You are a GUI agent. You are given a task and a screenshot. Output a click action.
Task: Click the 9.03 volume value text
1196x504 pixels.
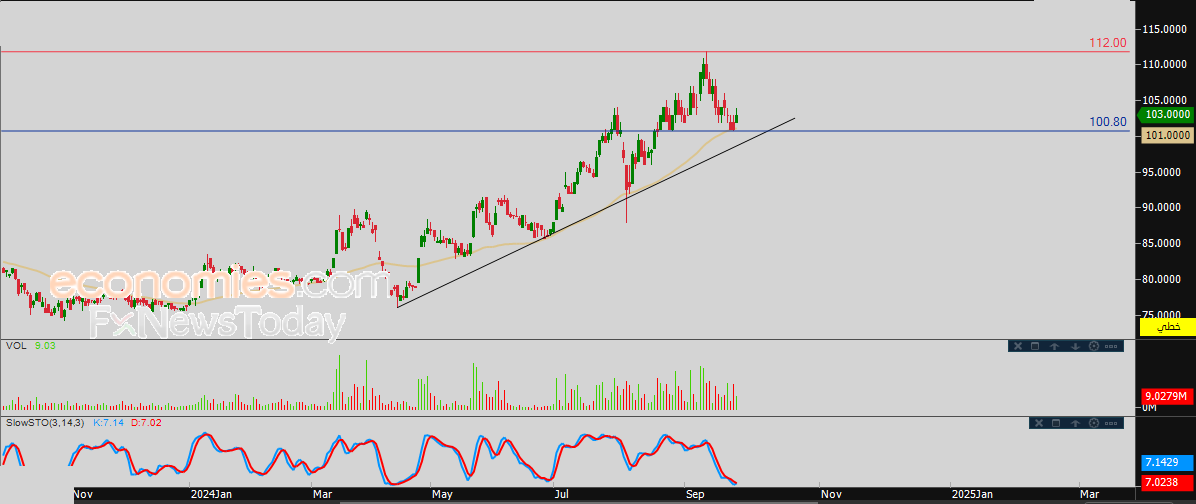tap(43, 345)
